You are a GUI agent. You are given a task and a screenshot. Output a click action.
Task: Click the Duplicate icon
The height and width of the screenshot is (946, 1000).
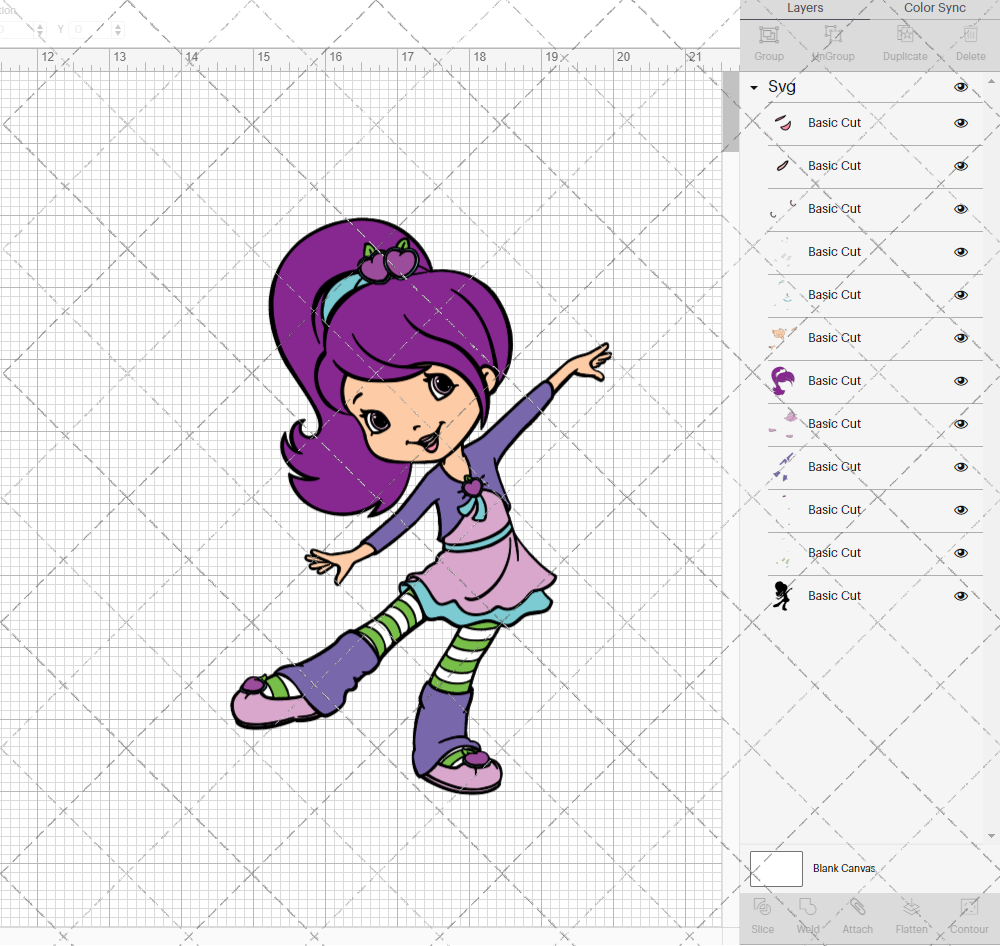(905, 42)
